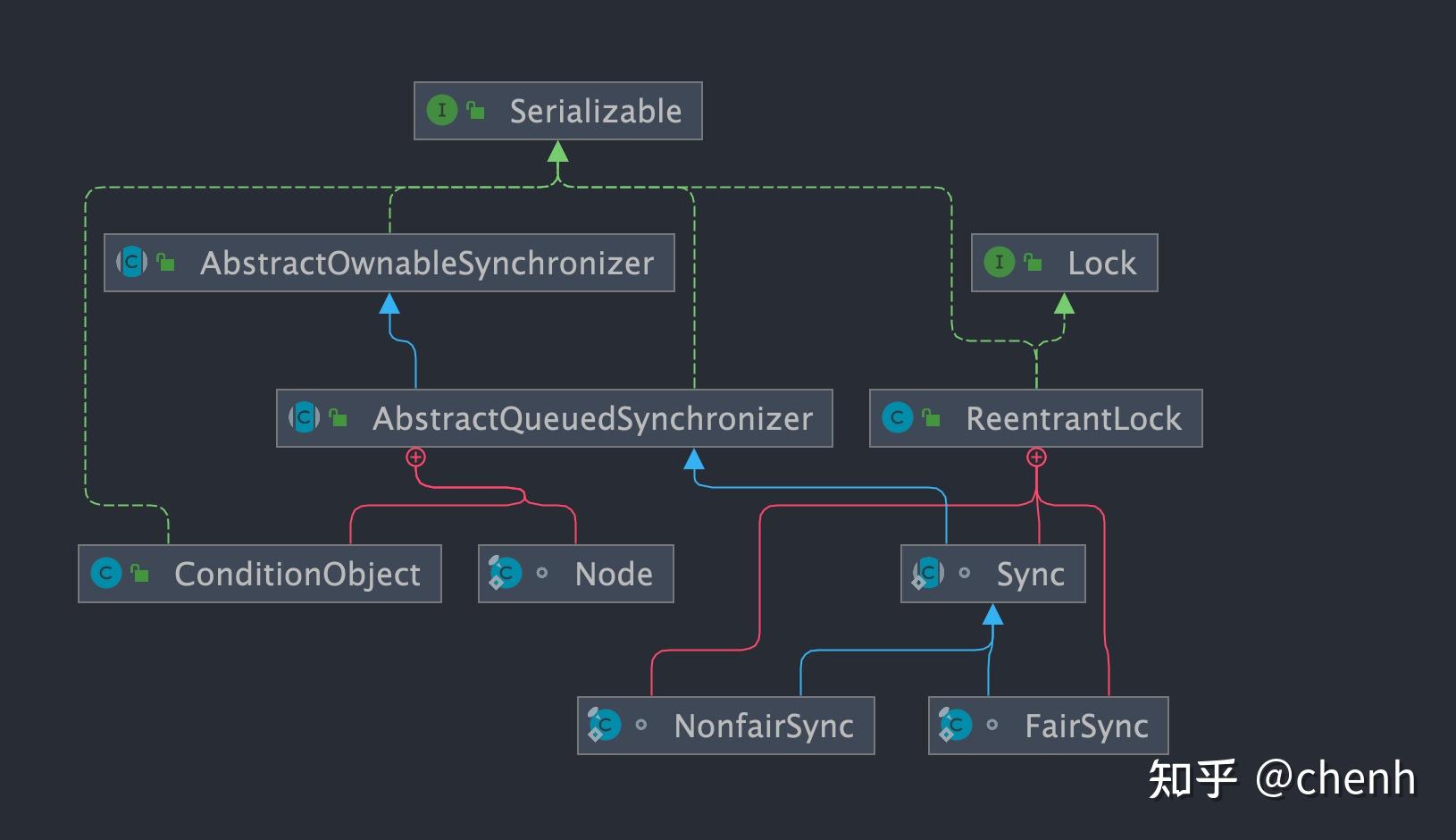The image size is (1456, 840).
Task: Click the static class icon on NonfairSync
Action: pyautogui.click(x=604, y=725)
